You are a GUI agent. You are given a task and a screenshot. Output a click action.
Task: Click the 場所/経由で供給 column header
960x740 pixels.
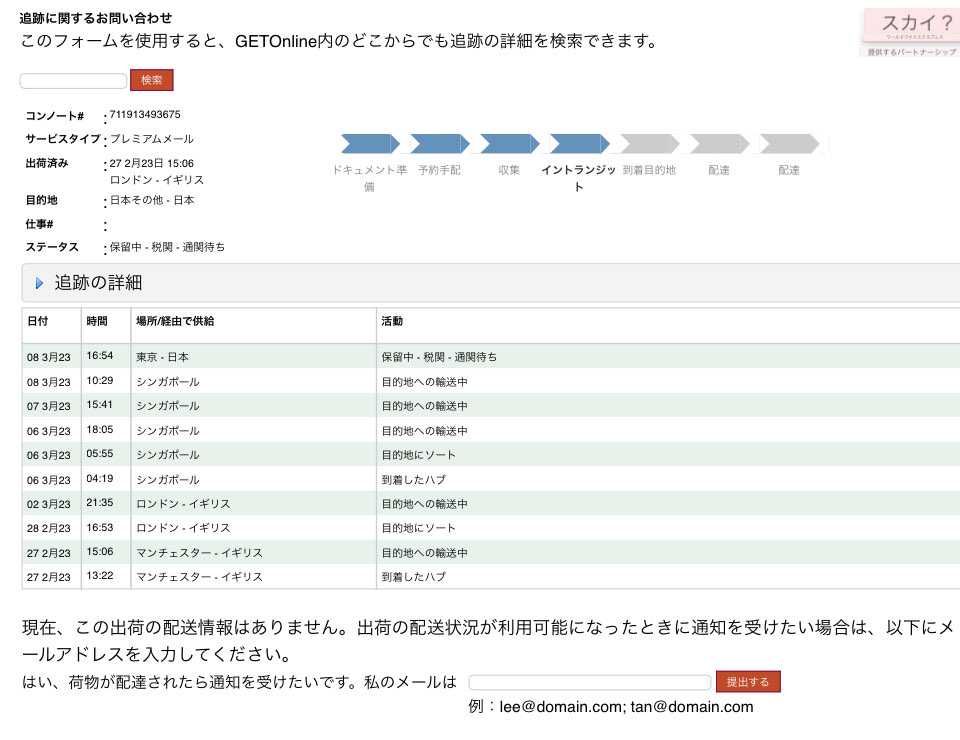coord(175,321)
